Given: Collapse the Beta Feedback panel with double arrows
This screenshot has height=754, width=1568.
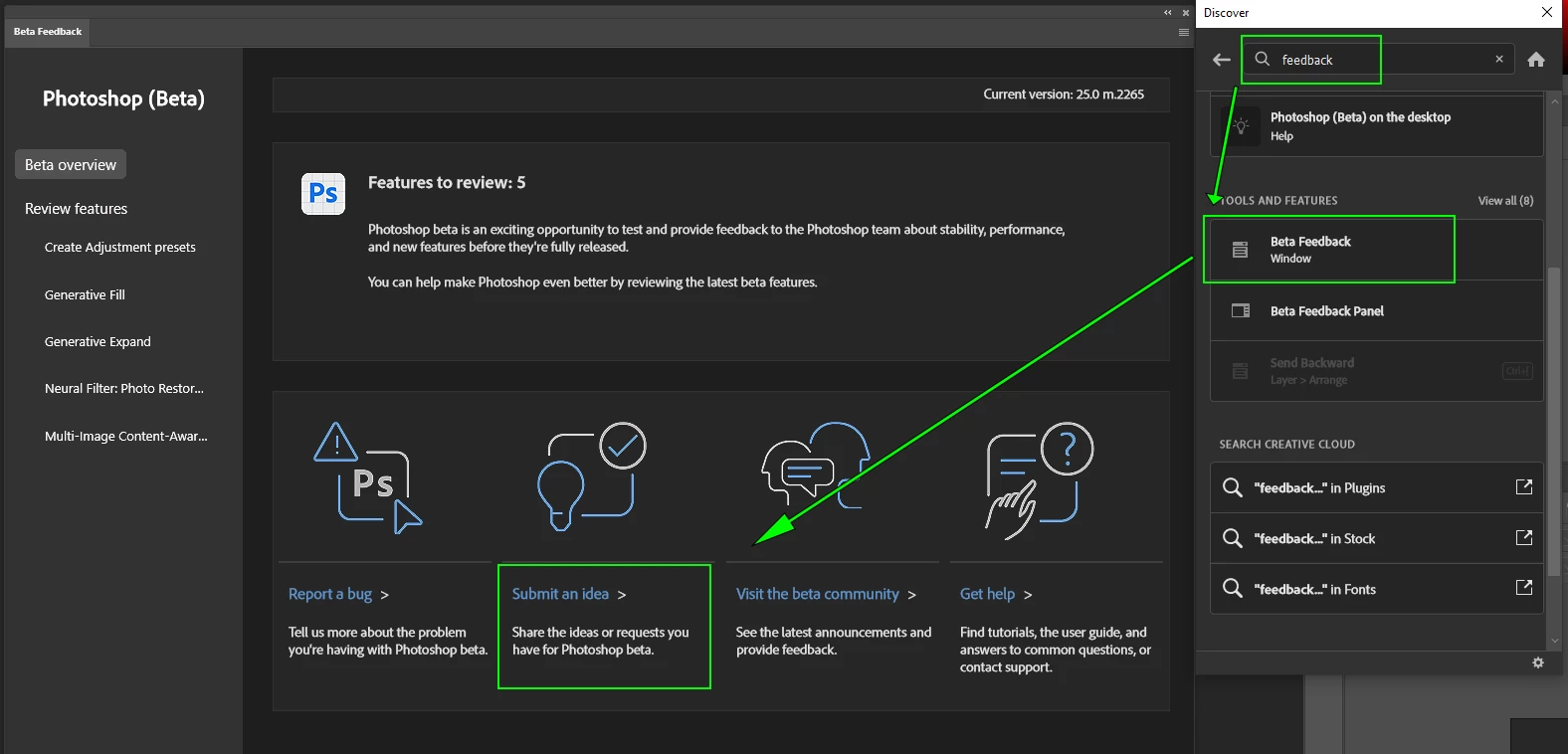Looking at the screenshot, I should point(1168,13).
